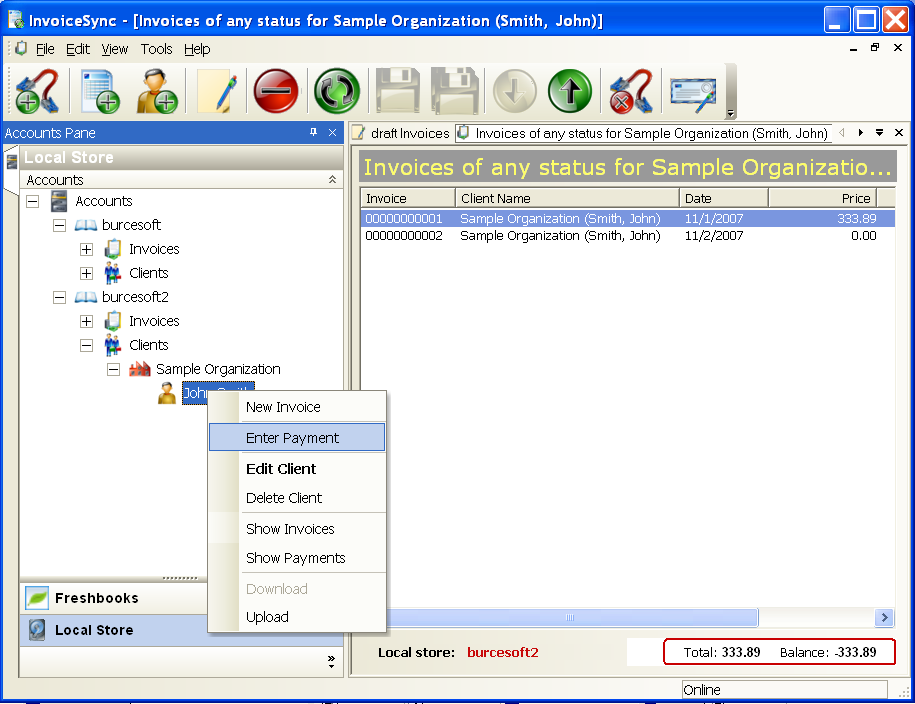The width and height of the screenshot is (915, 704).
Task: Toggle auto-hide pin on Accounts Pane
Action: (x=313, y=133)
